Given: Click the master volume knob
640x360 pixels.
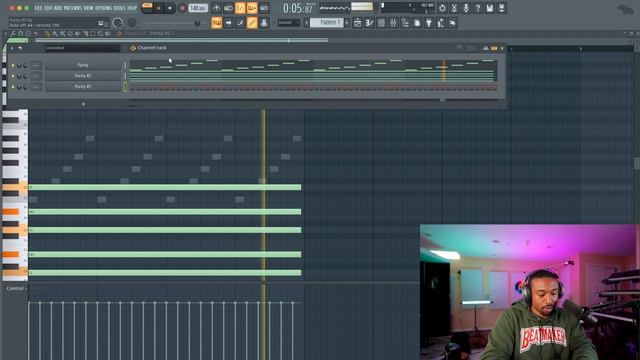Looking at the screenshot, I should point(118,23).
